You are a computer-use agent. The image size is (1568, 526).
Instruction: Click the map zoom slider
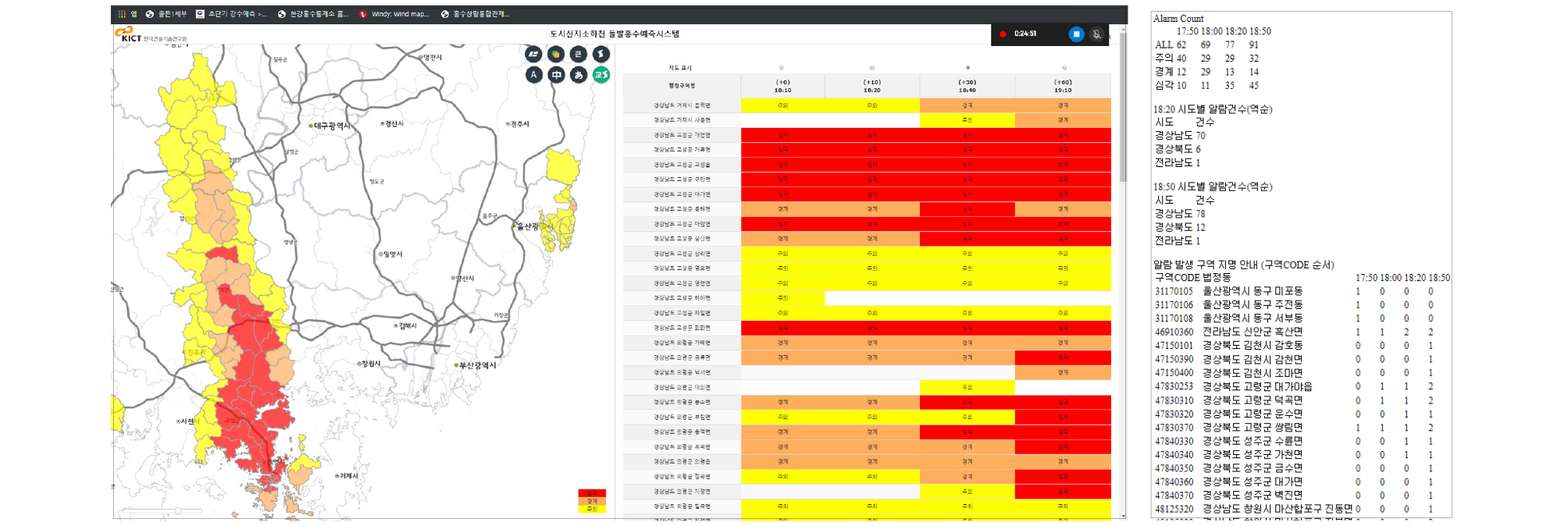pos(162,510)
